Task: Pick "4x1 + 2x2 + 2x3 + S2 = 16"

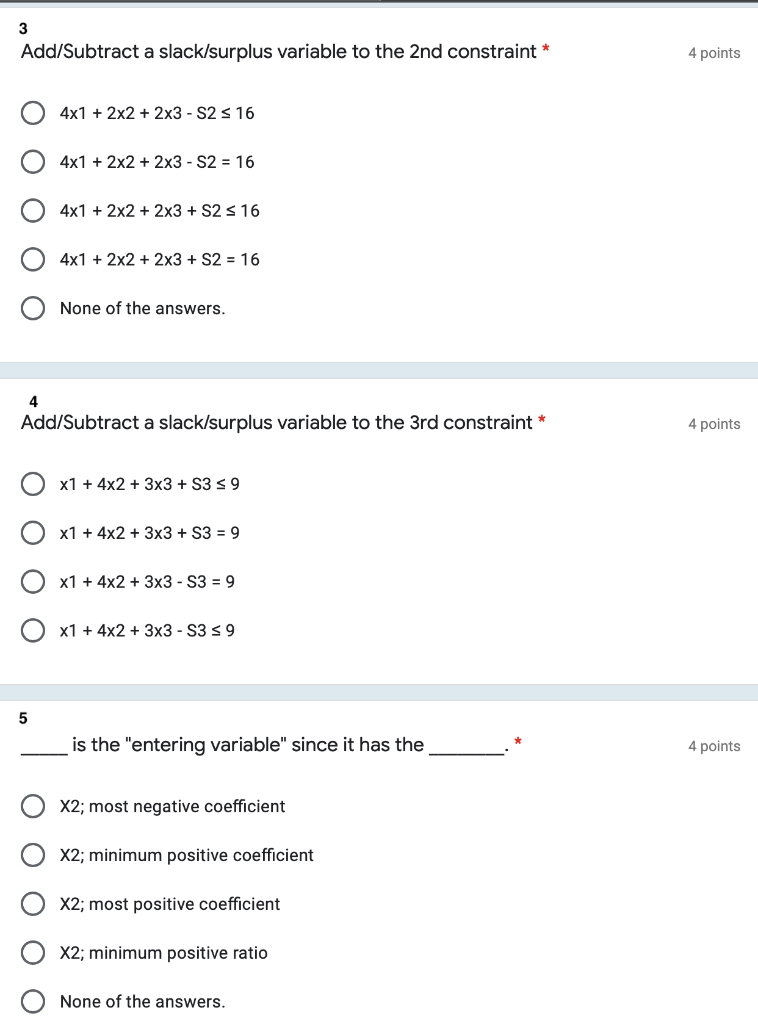Action: pyautogui.click(x=33, y=259)
